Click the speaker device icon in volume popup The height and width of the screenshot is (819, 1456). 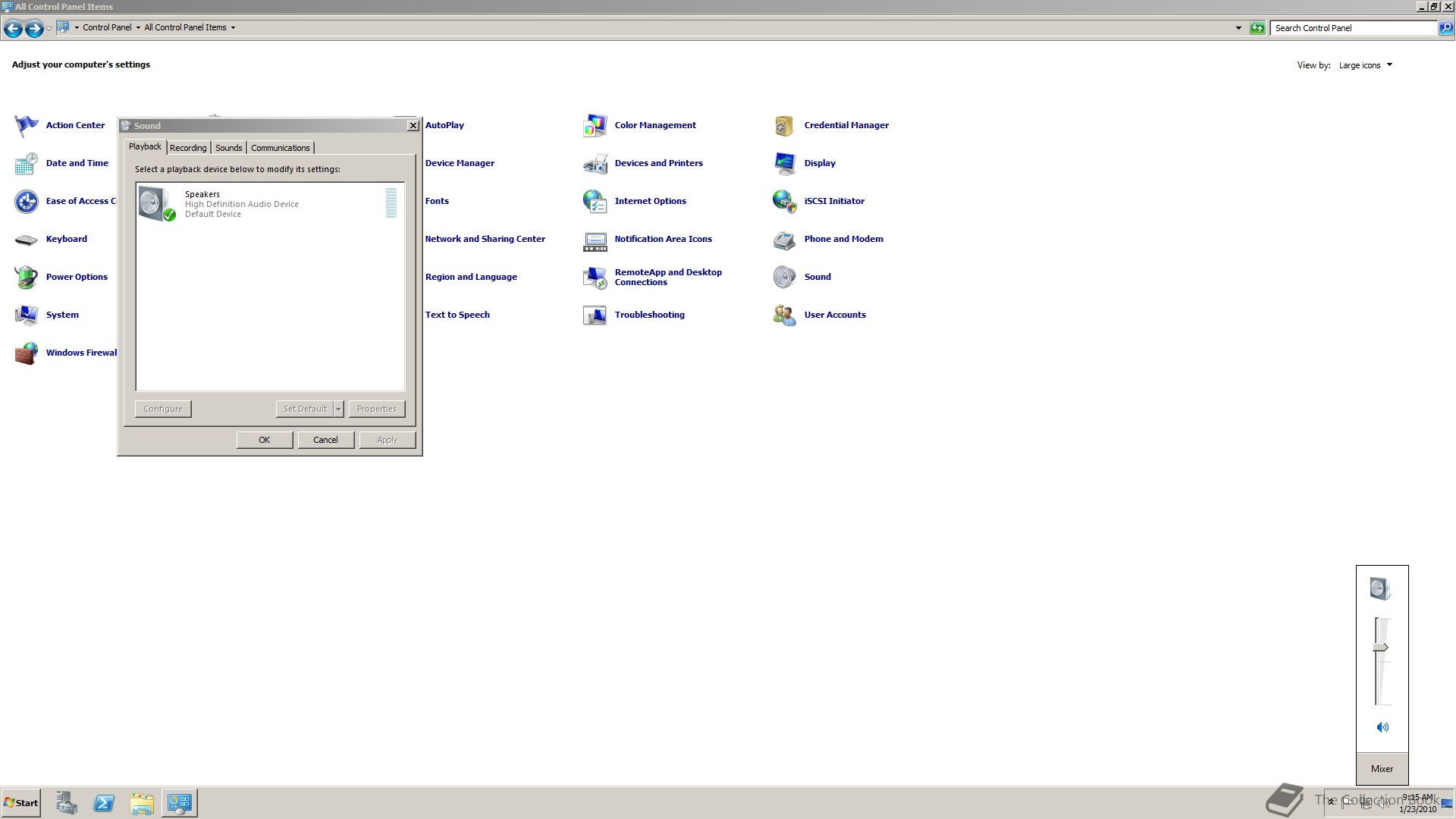[1381, 588]
